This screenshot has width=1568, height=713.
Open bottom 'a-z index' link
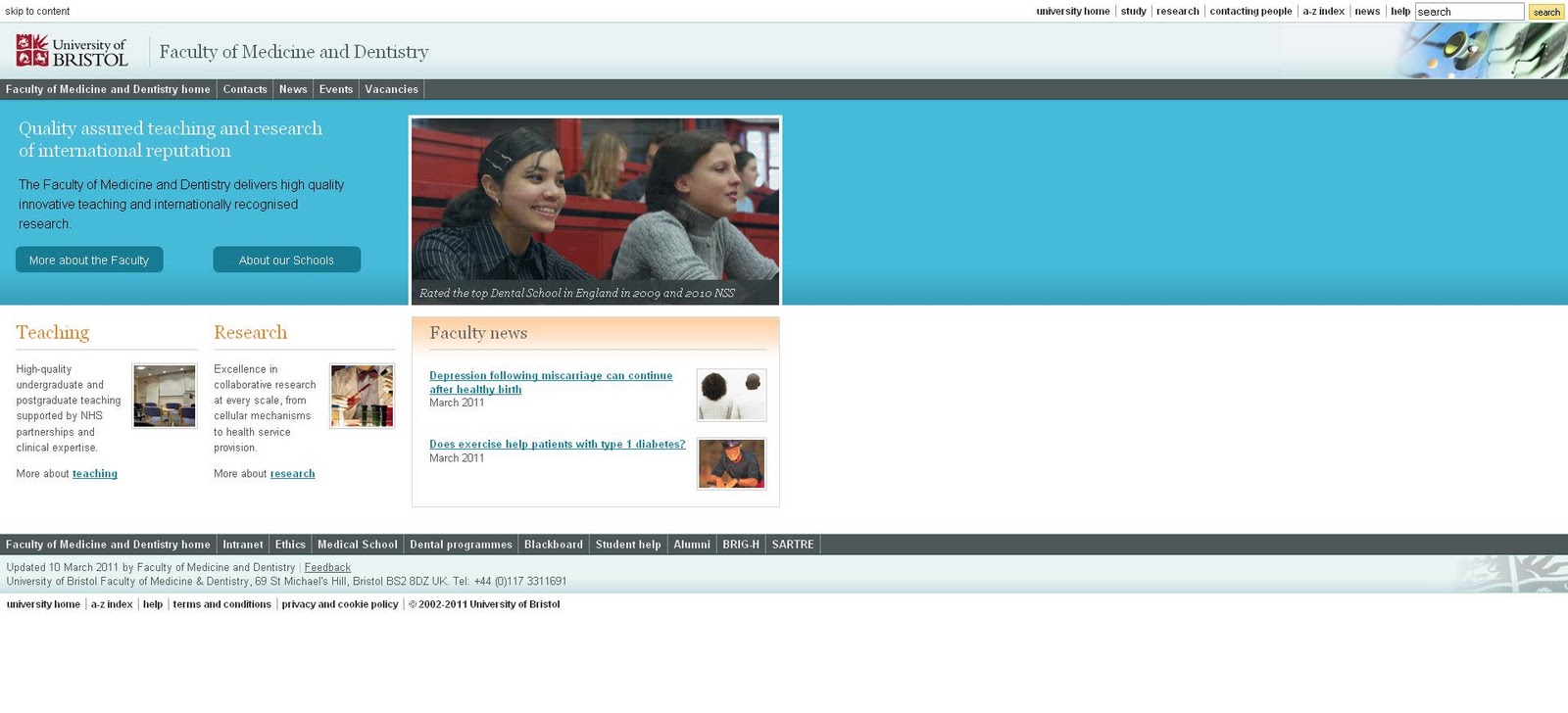[112, 604]
